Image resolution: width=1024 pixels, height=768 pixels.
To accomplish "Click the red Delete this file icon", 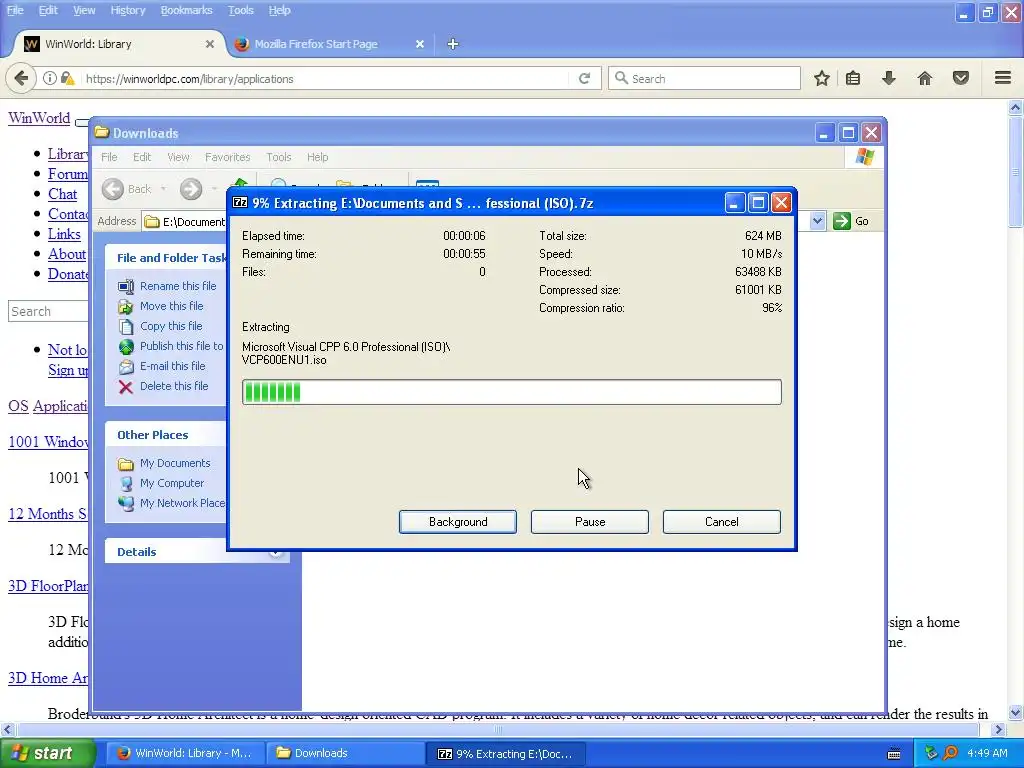I will (126, 387).
